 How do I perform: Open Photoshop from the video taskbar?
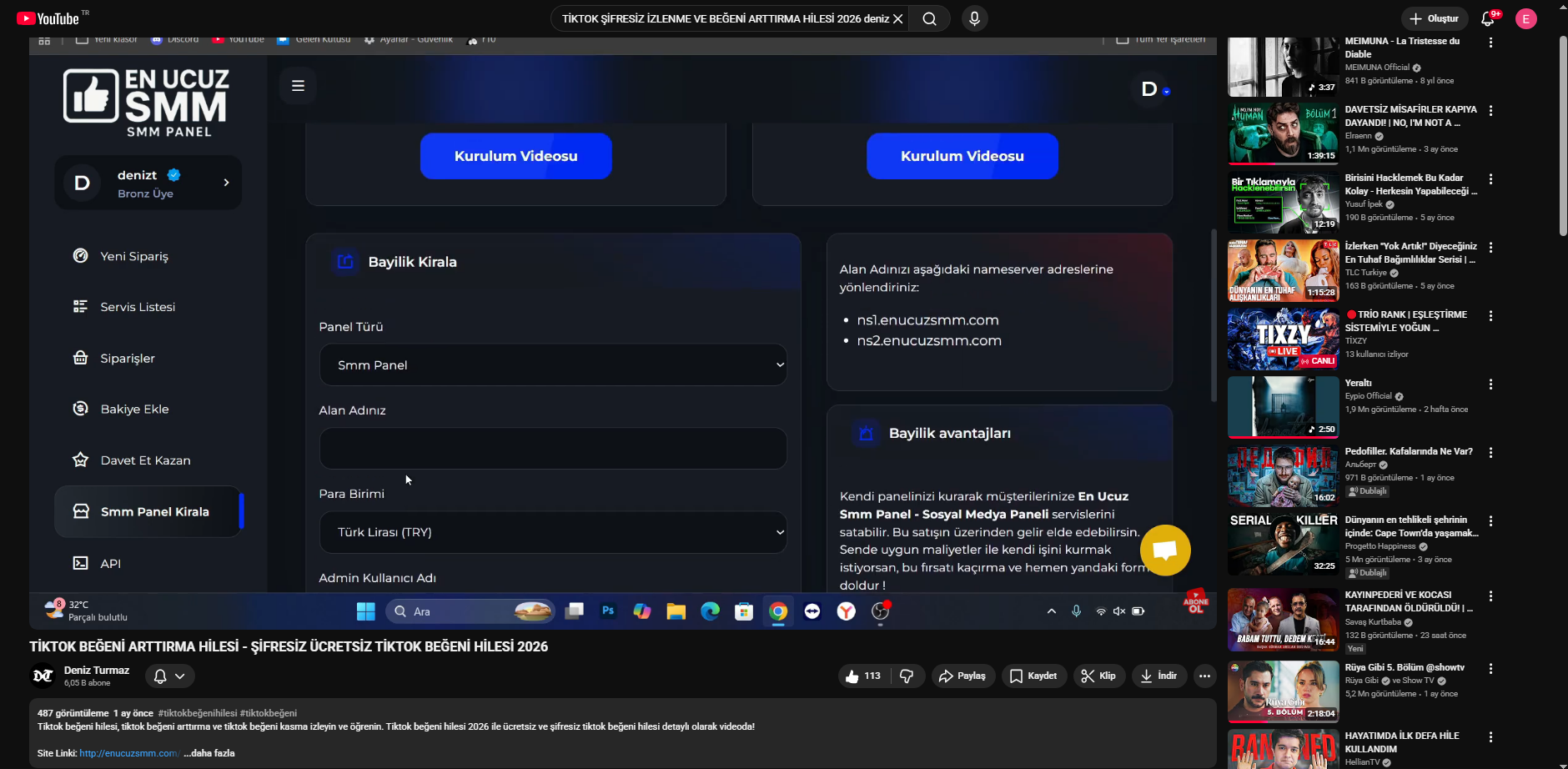(608, 611)
